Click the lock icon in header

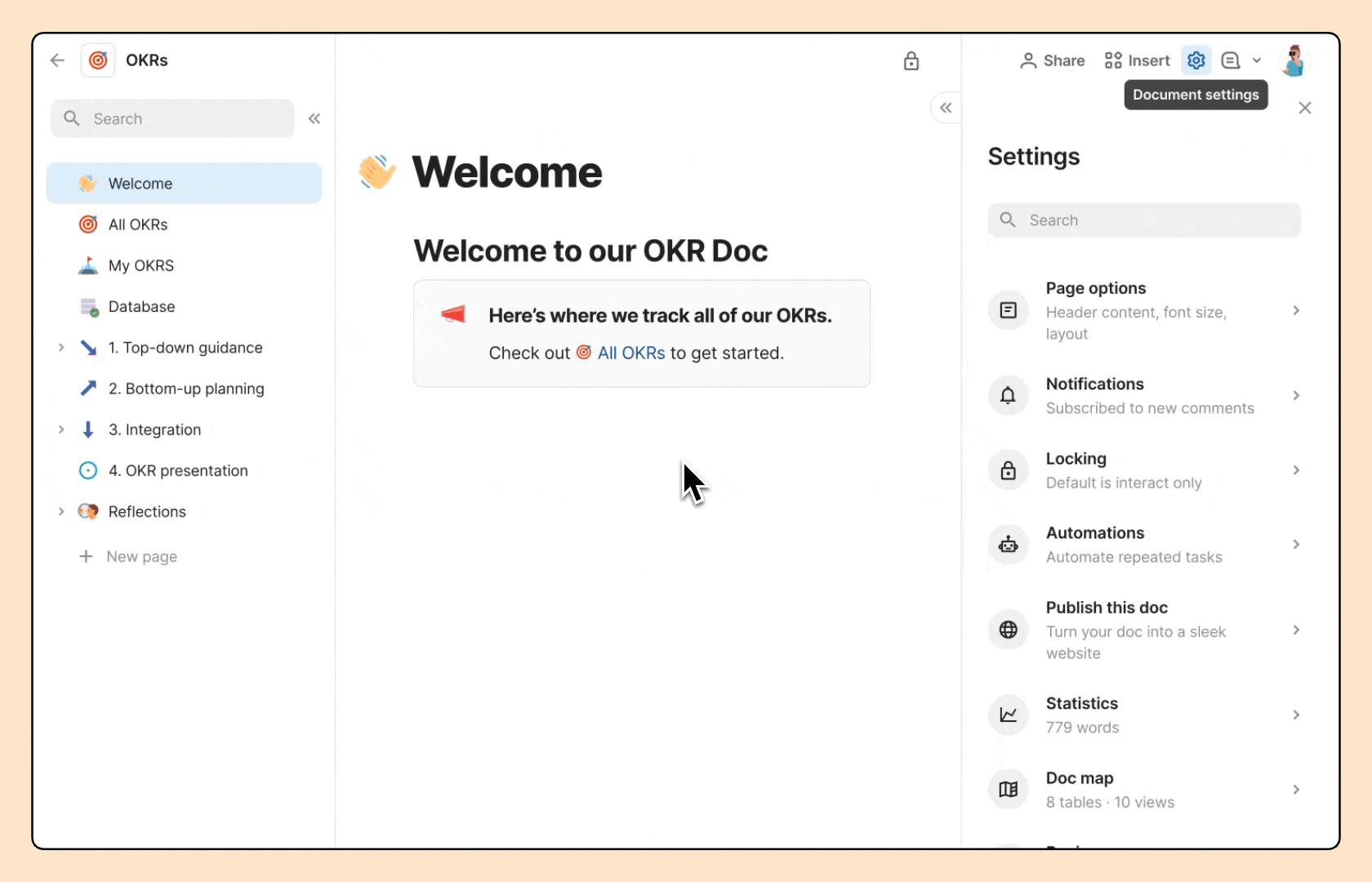pos(911,60)
